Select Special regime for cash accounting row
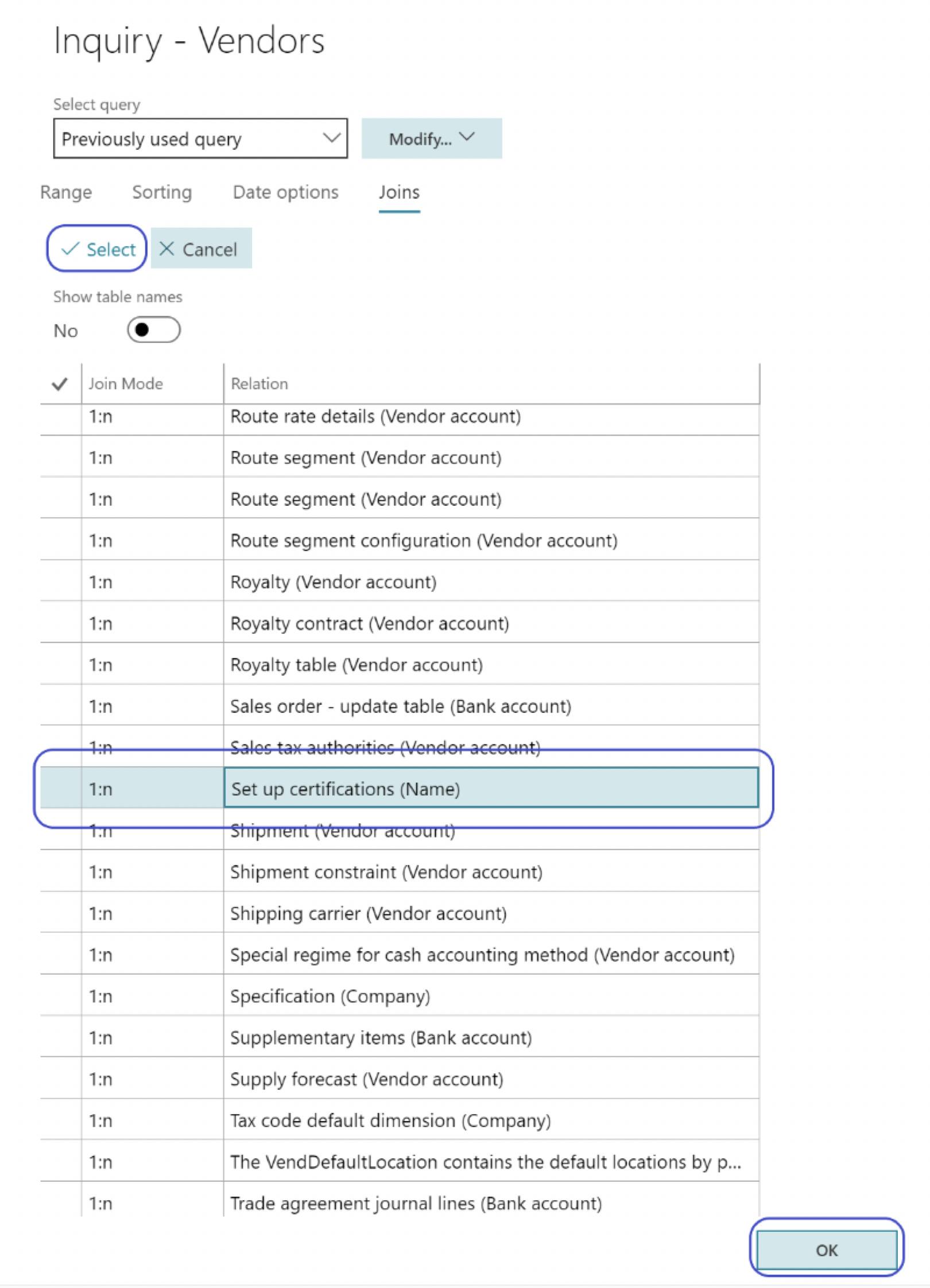 point(400,955)
